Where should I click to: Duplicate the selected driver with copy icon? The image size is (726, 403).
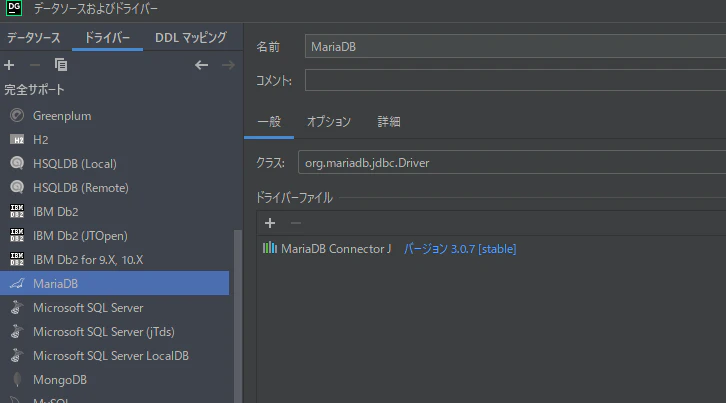61,65
